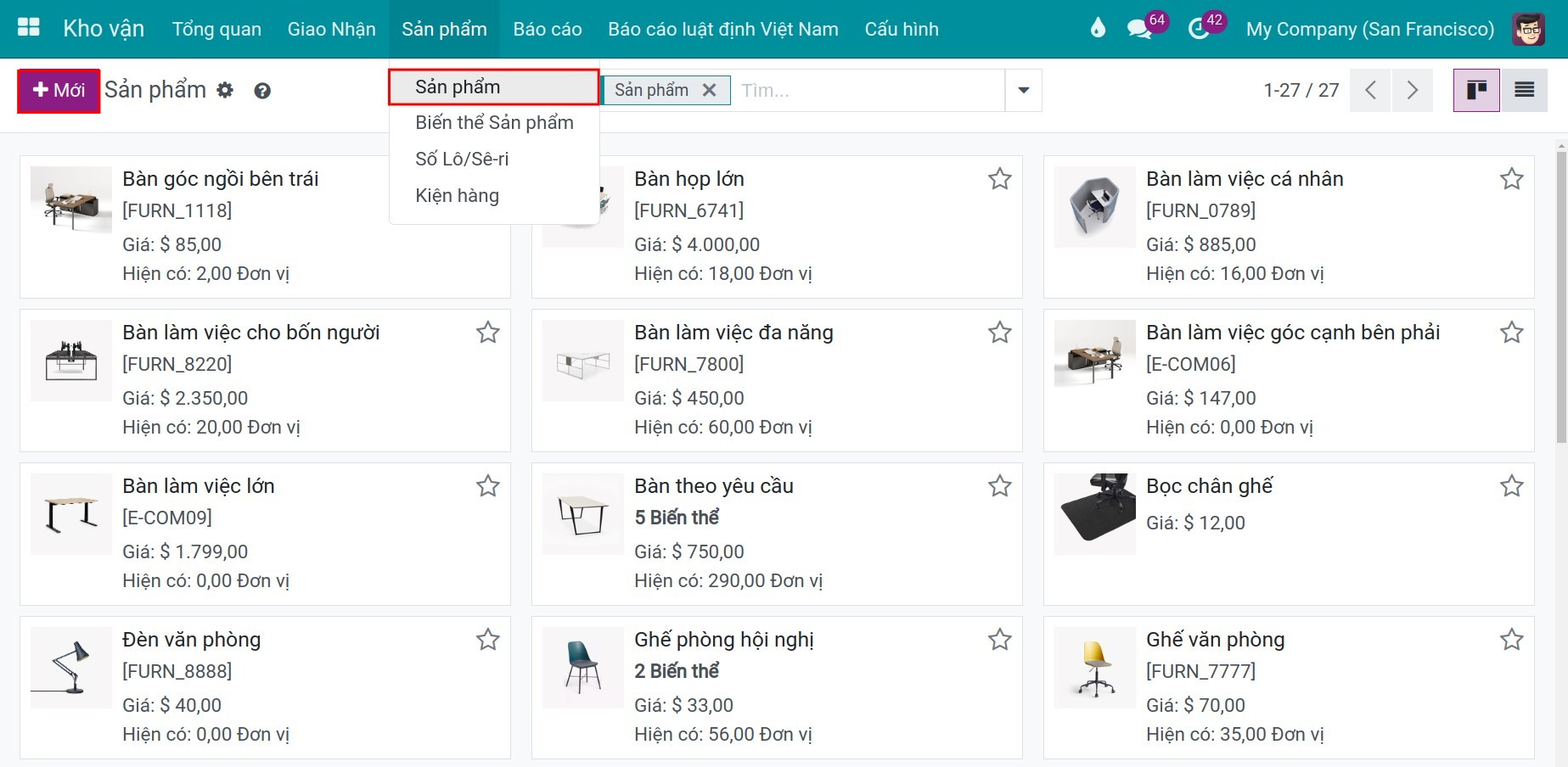Star the Đèn văn phòng card
The height and width of the screenshot is (767, 1568).
click(488, 640)
